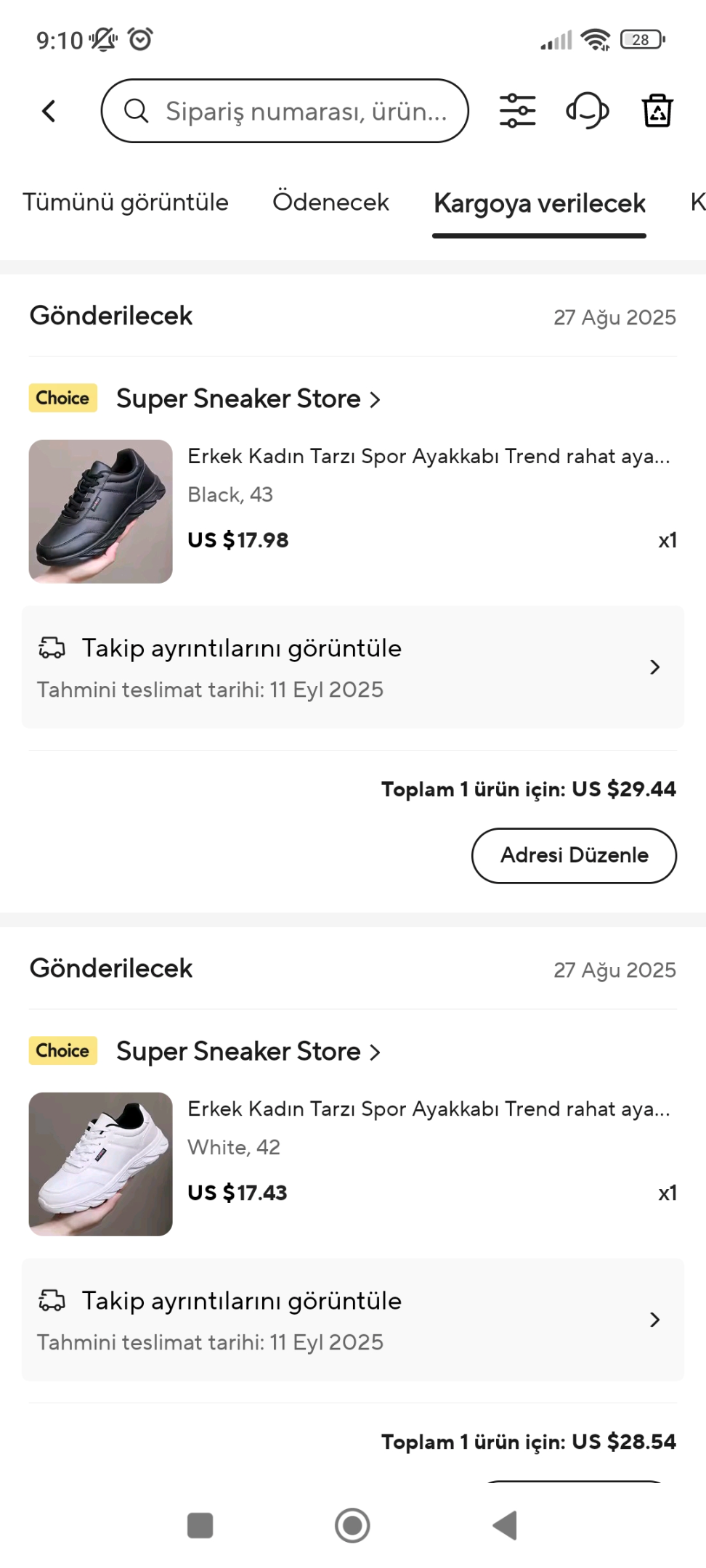Select the Kargoya verilecek tab
The image size is (706, 1568).
click(x=539, y=203)
